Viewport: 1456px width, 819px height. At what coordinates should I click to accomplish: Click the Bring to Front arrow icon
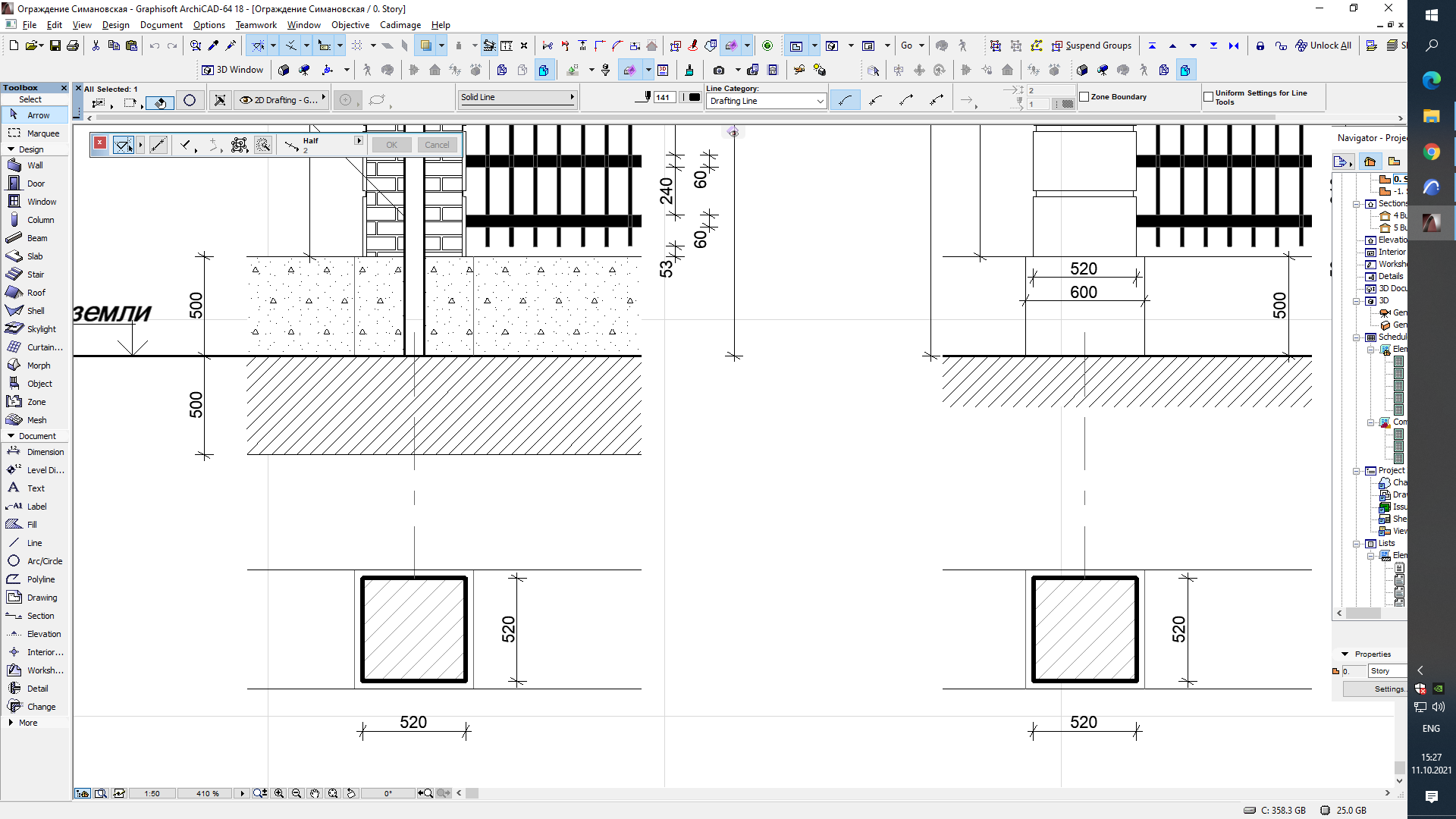point(1152,45)
